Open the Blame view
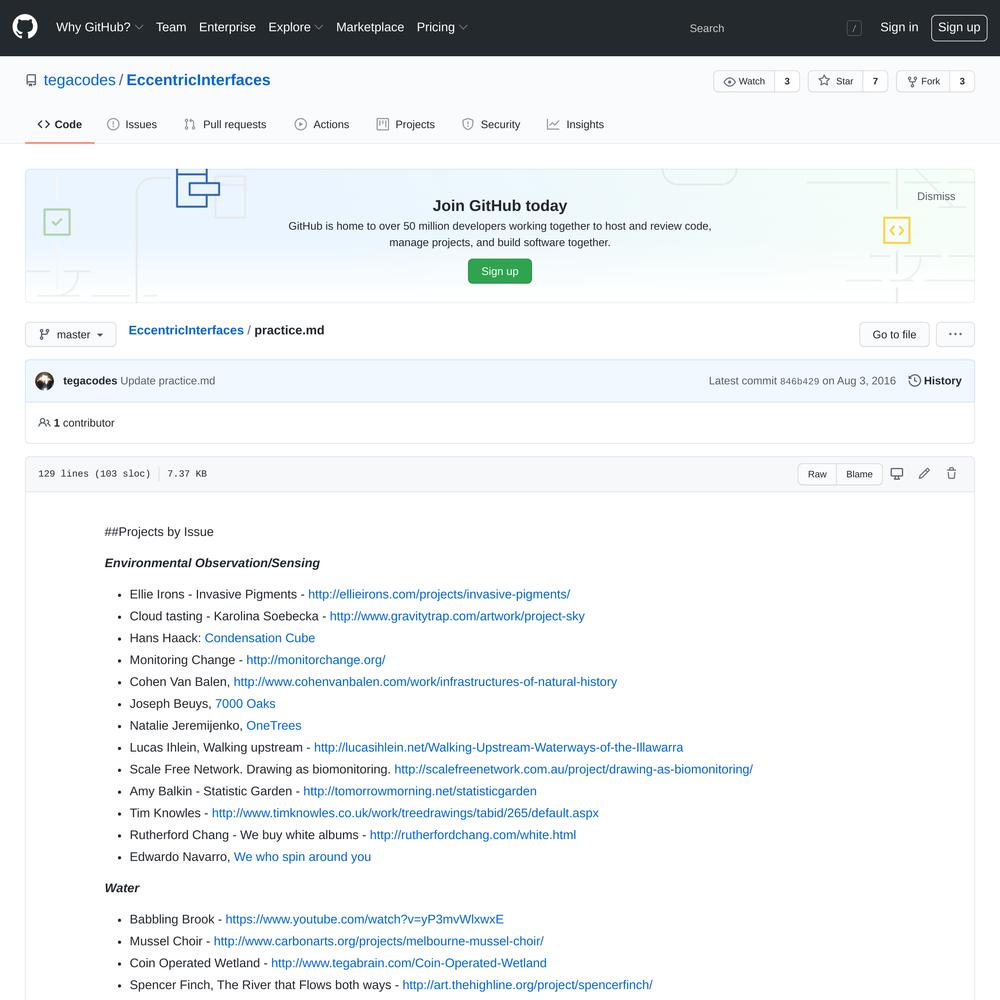1000x1000 pixels. pyautogui.click(x=859, y=474)
